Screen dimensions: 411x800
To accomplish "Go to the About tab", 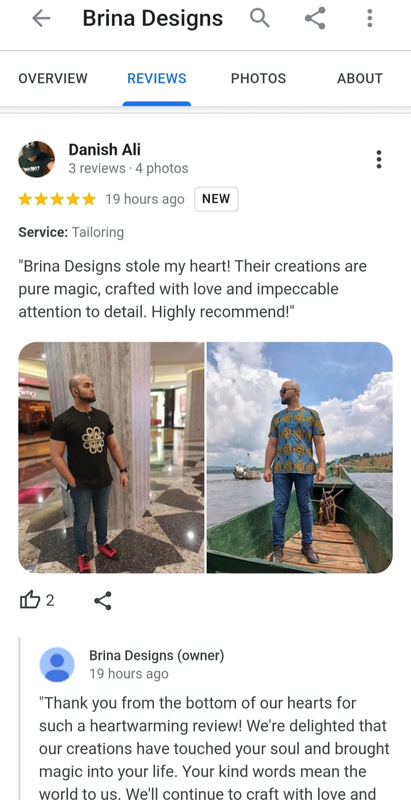I will point(359,79).
